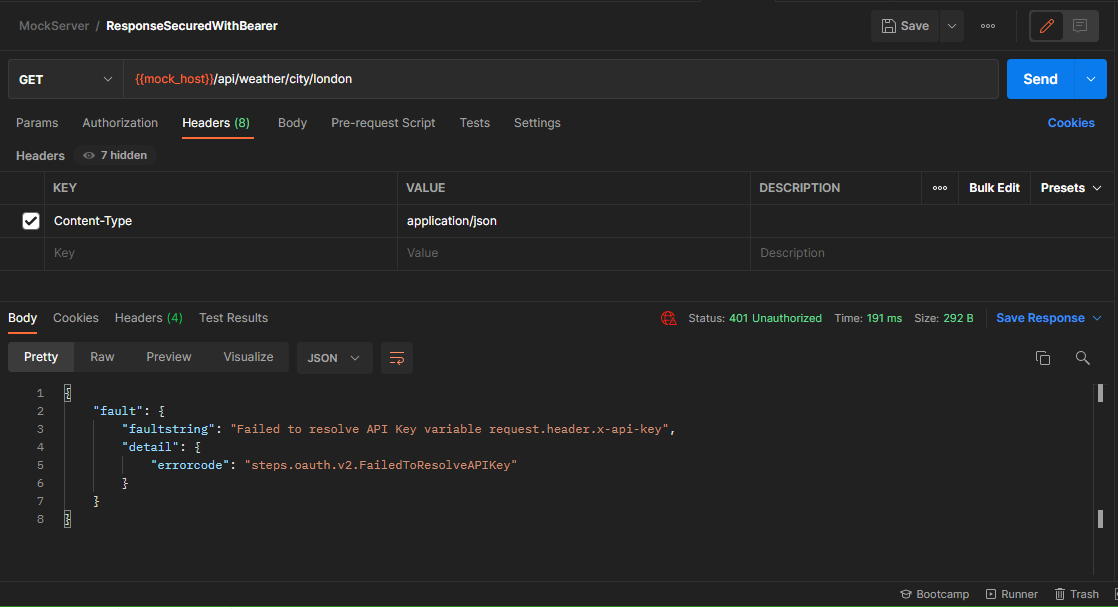Open the Authorization tab

pyautogui.click(x=120, y=123)
